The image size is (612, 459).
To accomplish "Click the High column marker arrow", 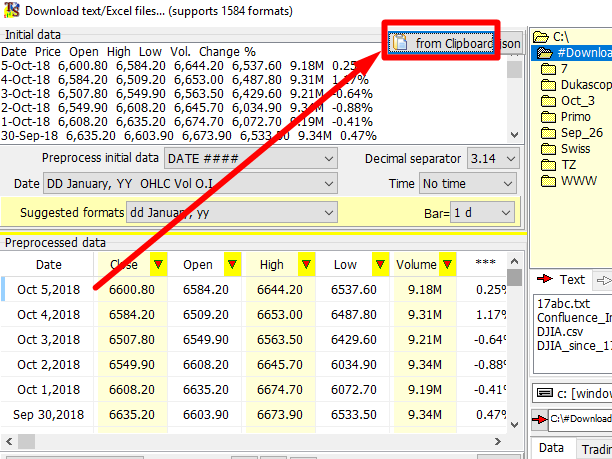I will pyautogui.click(x=304, y=264).
